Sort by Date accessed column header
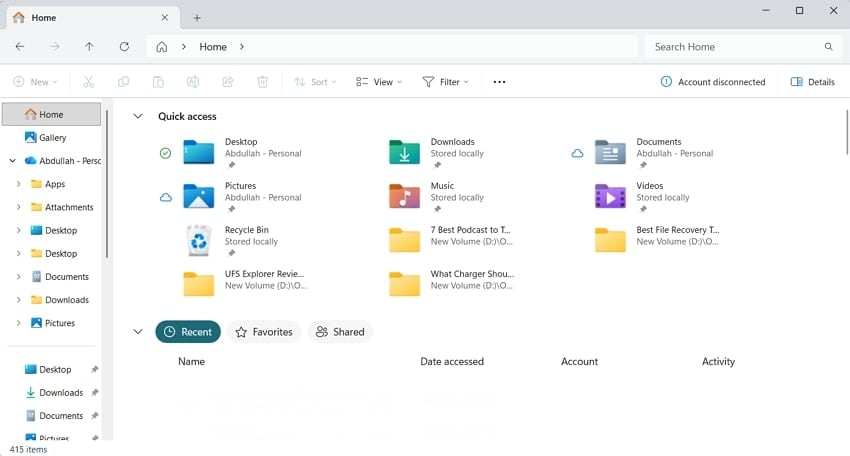This screenshot has width=850, height=456. [452, 361]
